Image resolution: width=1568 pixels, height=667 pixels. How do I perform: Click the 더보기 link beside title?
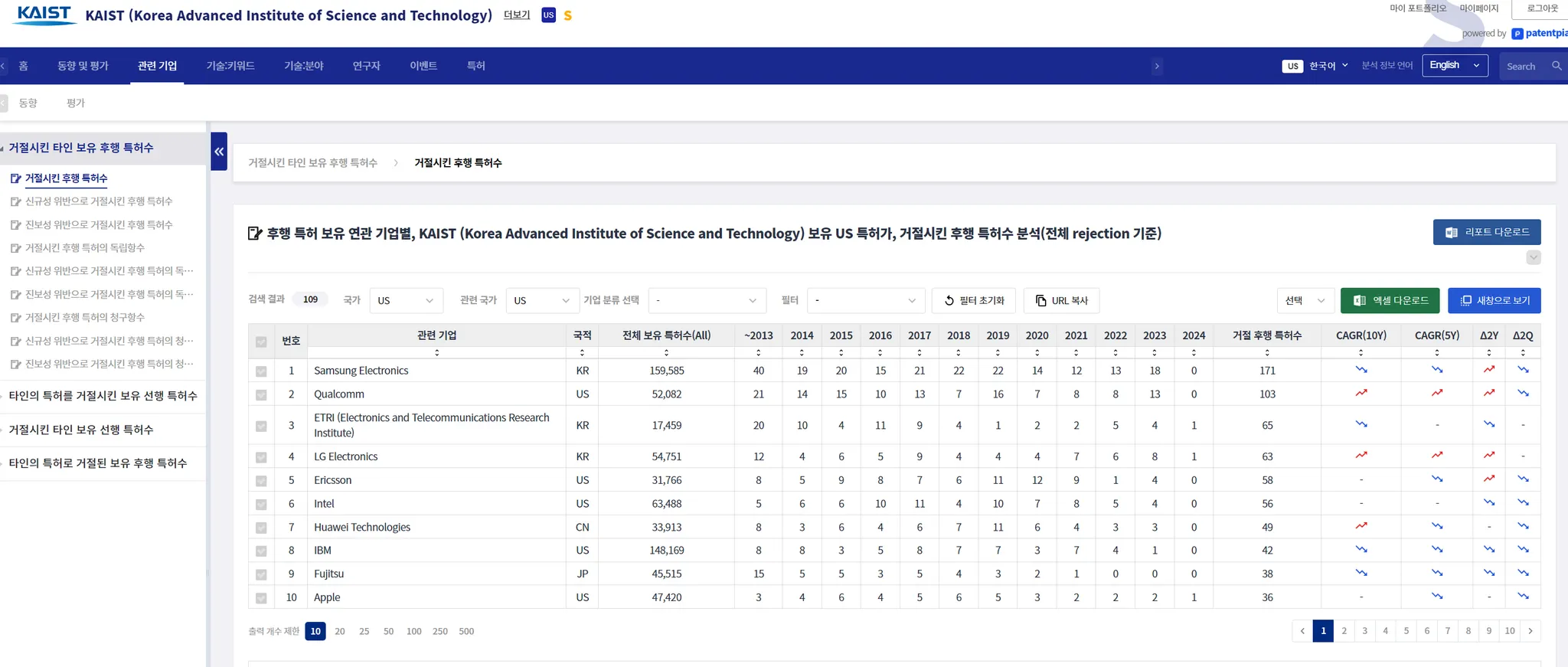click(x=517, y=15)
